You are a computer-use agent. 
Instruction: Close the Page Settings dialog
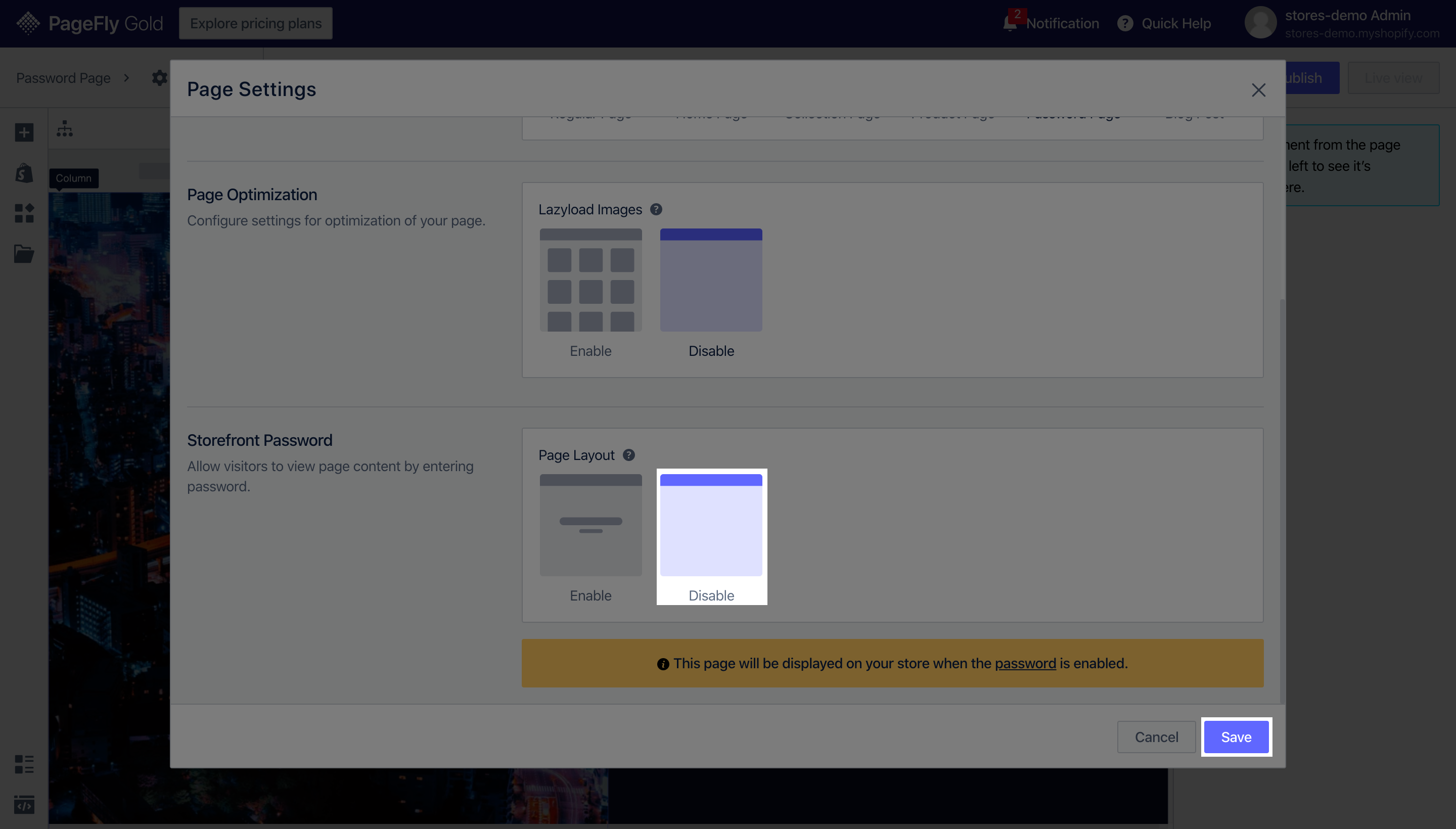click(x=1258, y=89)
